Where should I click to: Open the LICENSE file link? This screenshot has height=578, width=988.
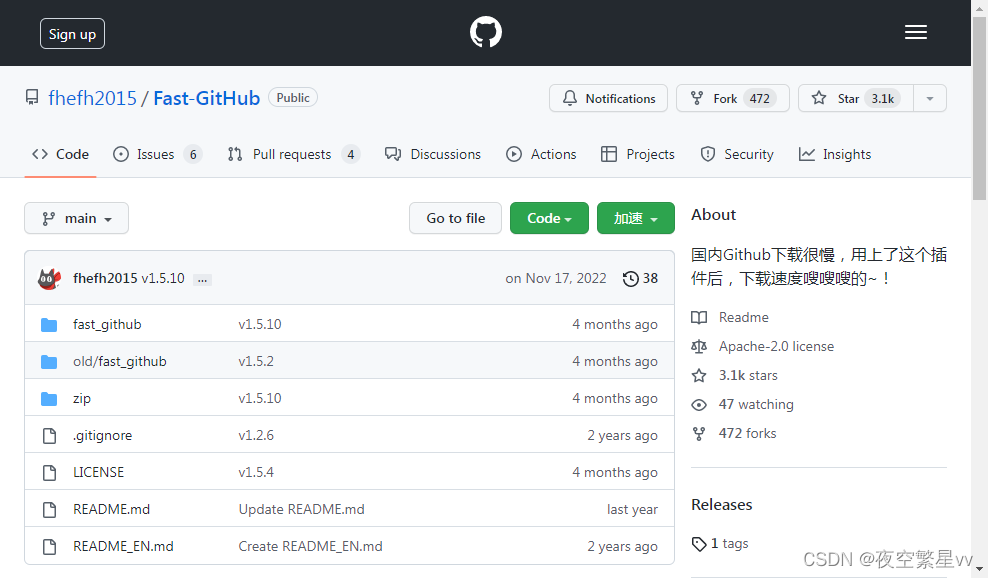(98, 473)
